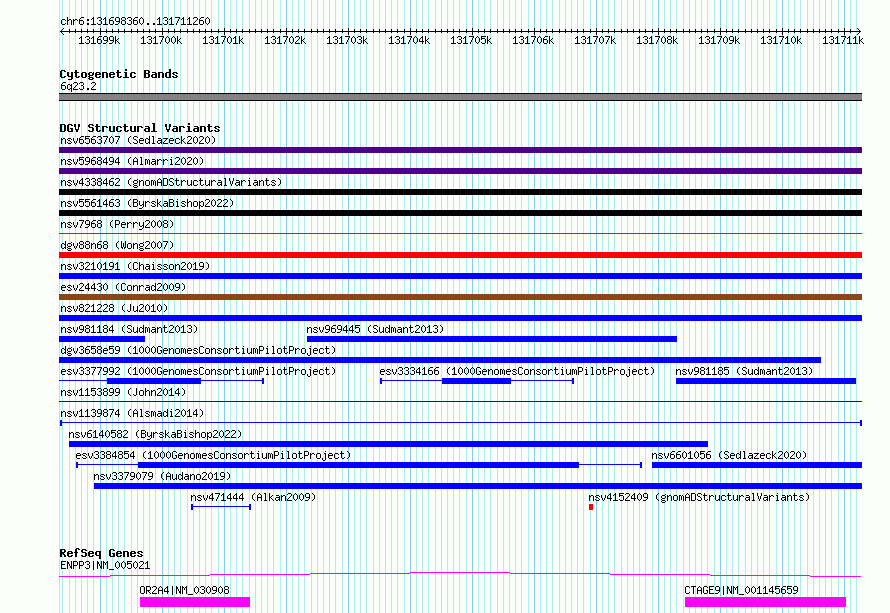This screenshot has height=613, width=890.
Task: Open the nsv821228 (Ju2010) label
Action: 114,308
